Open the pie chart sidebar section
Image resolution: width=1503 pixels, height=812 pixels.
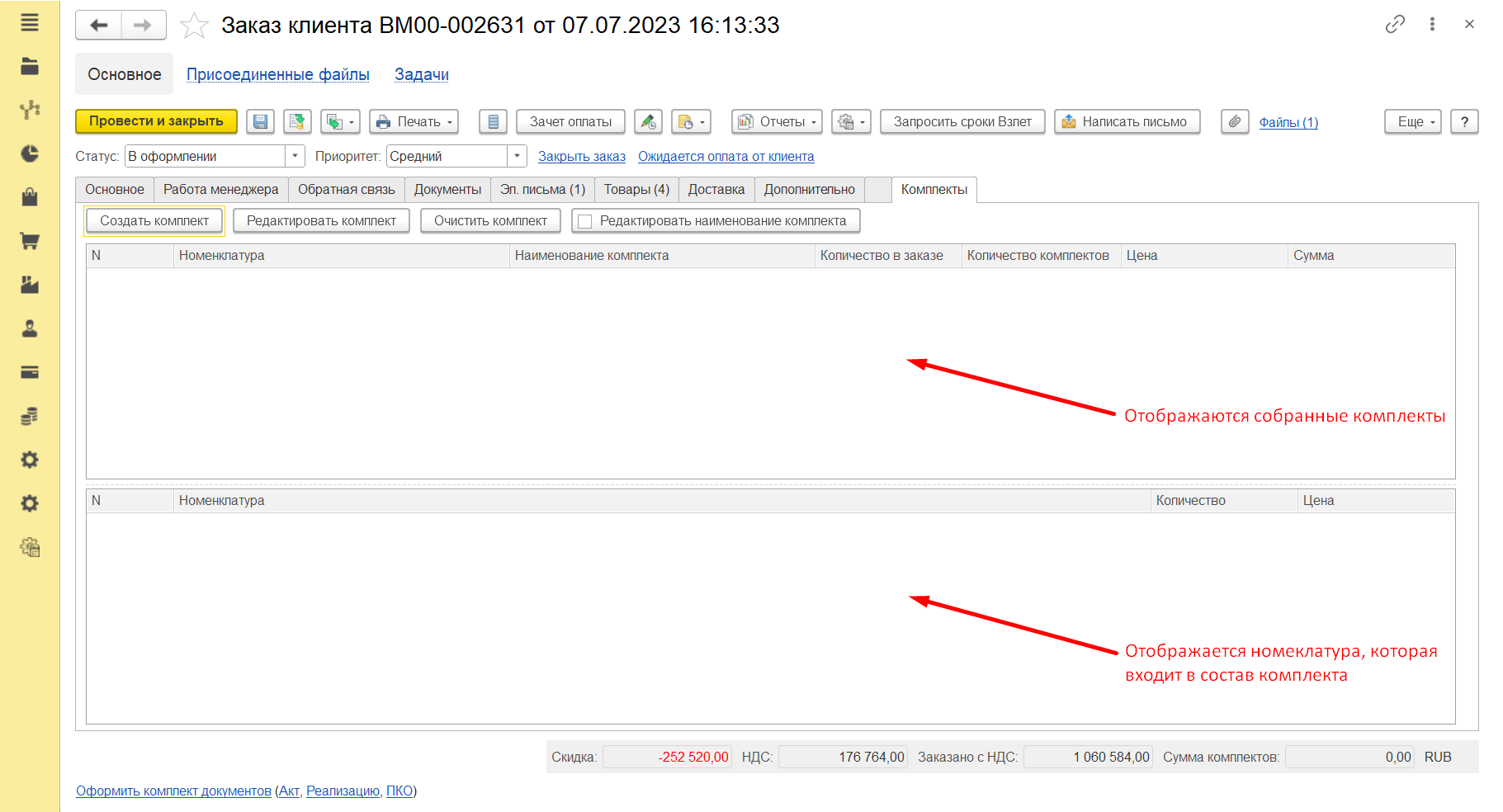pos(30,153)
